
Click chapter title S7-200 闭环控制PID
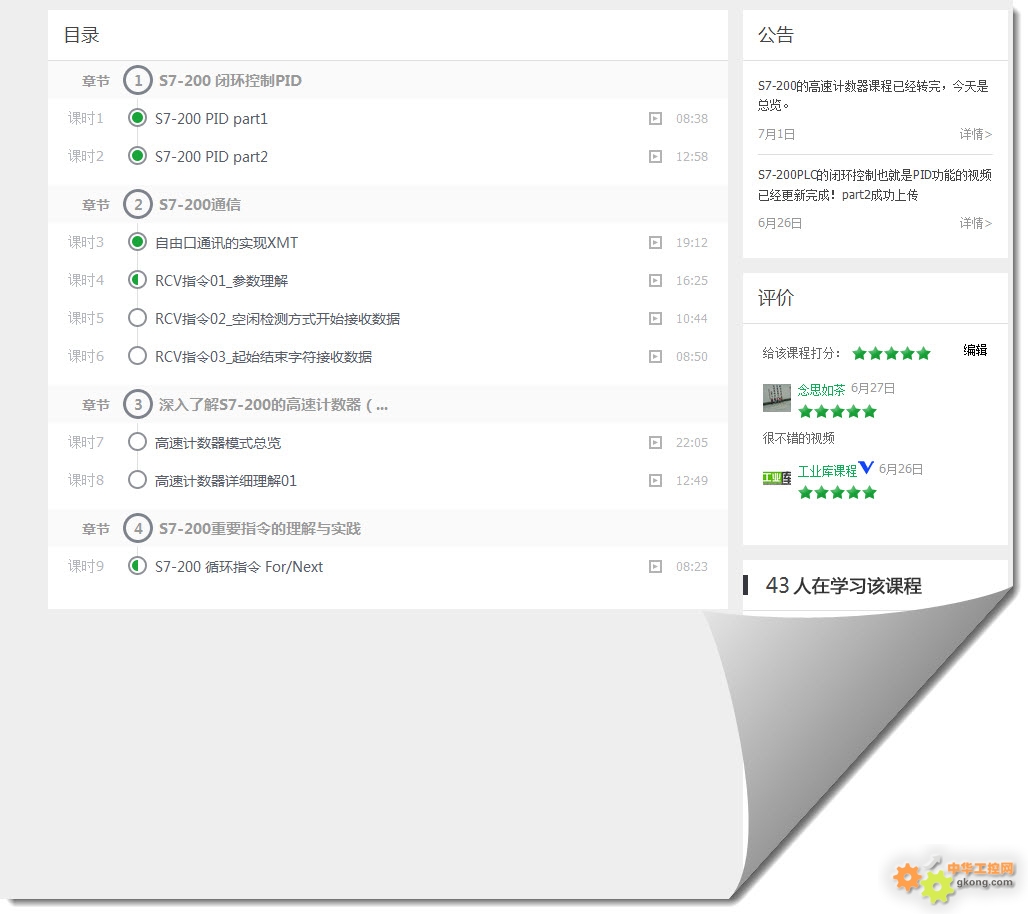pos(230,81)
